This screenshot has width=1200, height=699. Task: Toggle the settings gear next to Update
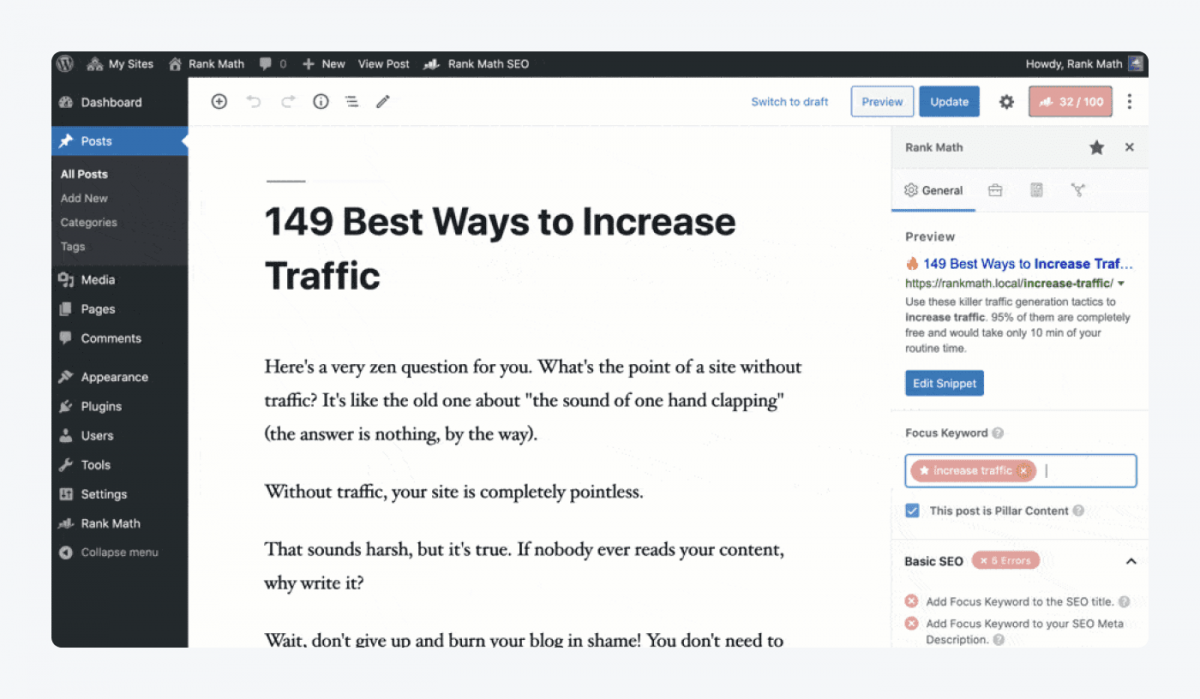1006,101
